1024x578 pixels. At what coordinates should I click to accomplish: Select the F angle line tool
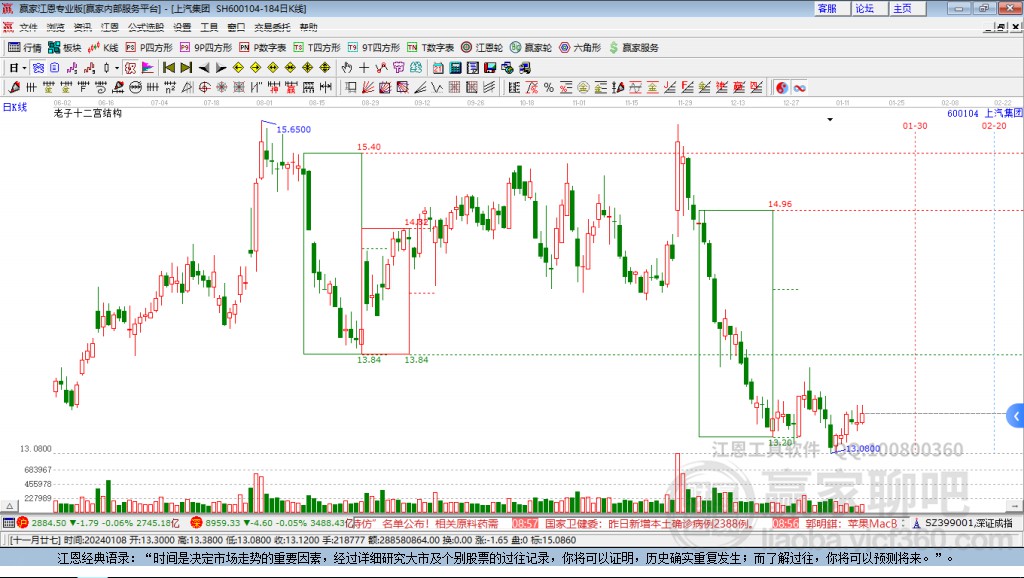pyautogui.click(x=687, y=88)
